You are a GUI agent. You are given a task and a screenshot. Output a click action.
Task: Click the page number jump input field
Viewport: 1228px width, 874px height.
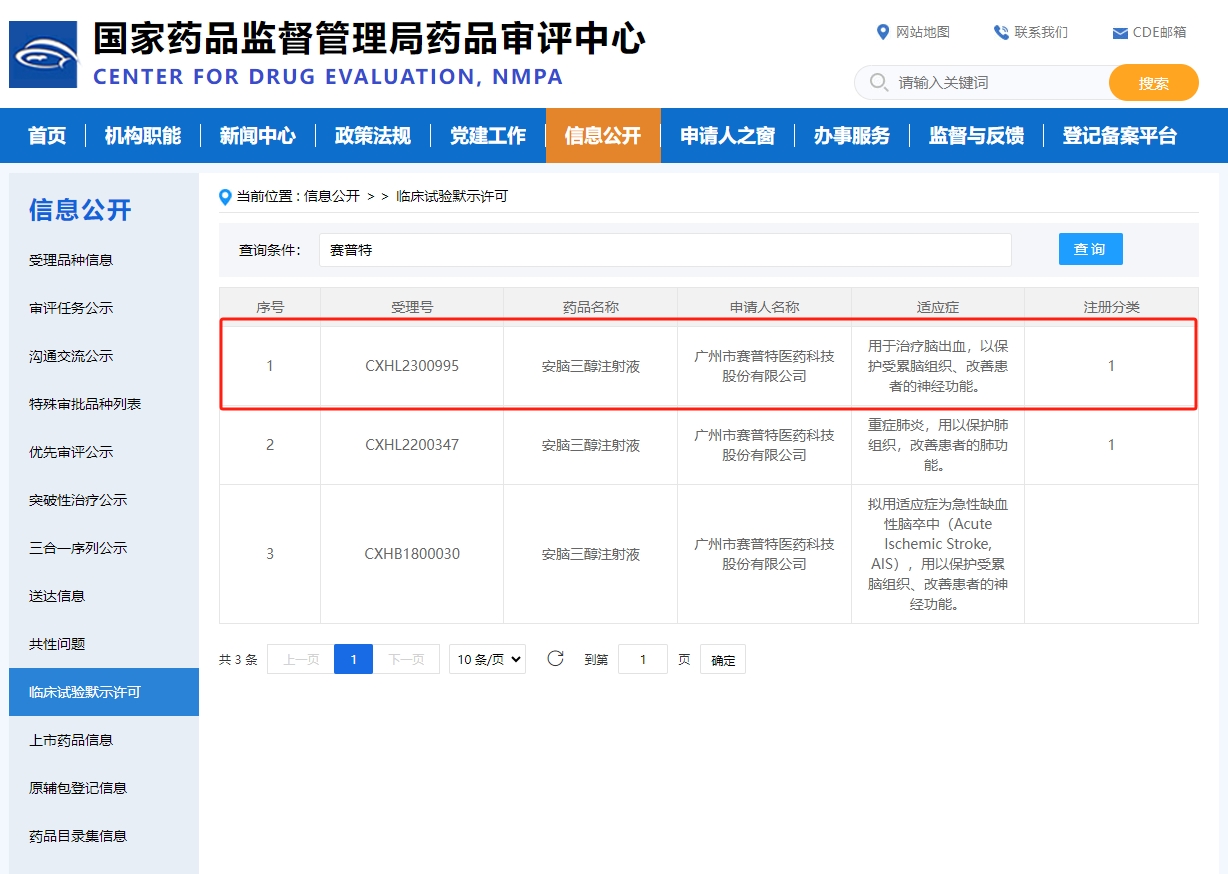point(642,659)
